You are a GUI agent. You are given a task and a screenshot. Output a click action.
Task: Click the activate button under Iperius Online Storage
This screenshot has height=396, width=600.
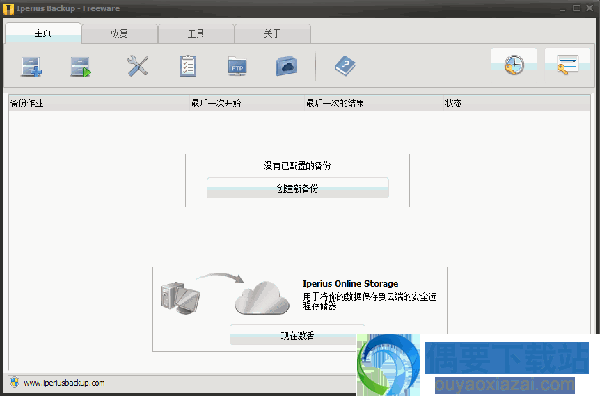point(297,335)
